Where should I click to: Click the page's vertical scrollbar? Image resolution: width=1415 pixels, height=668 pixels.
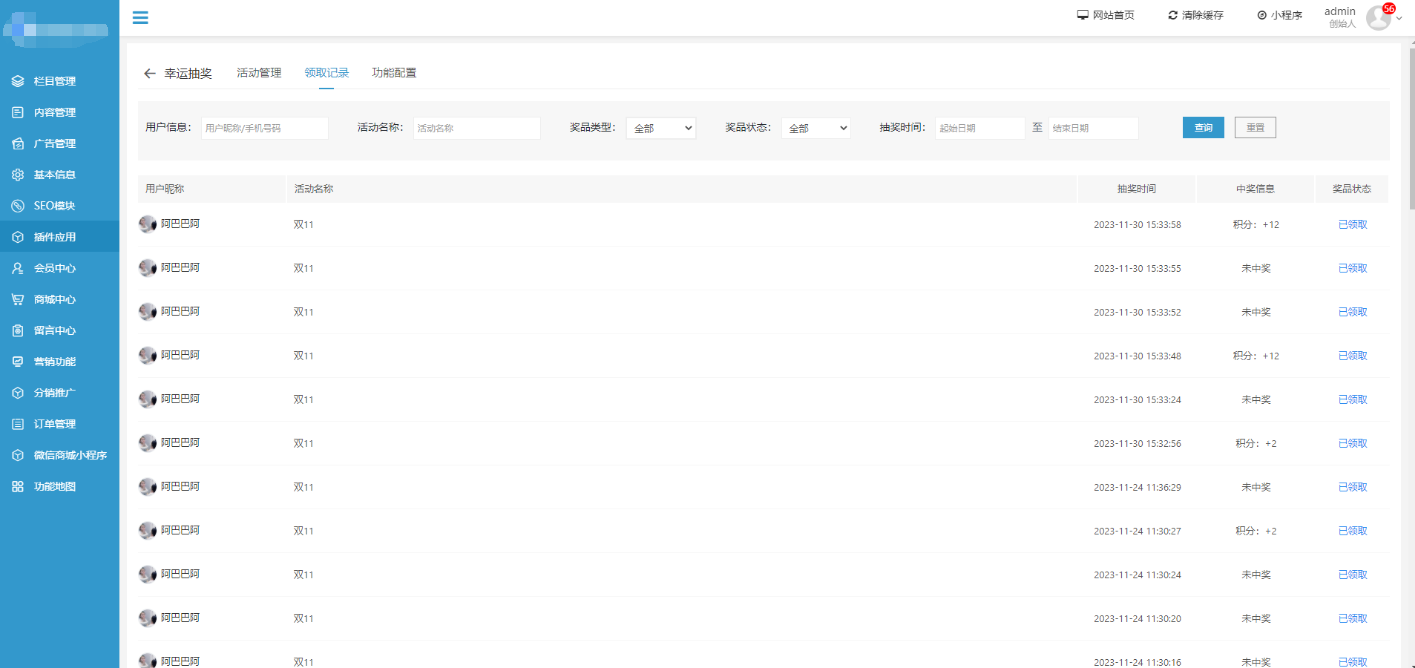[1410, 130]
